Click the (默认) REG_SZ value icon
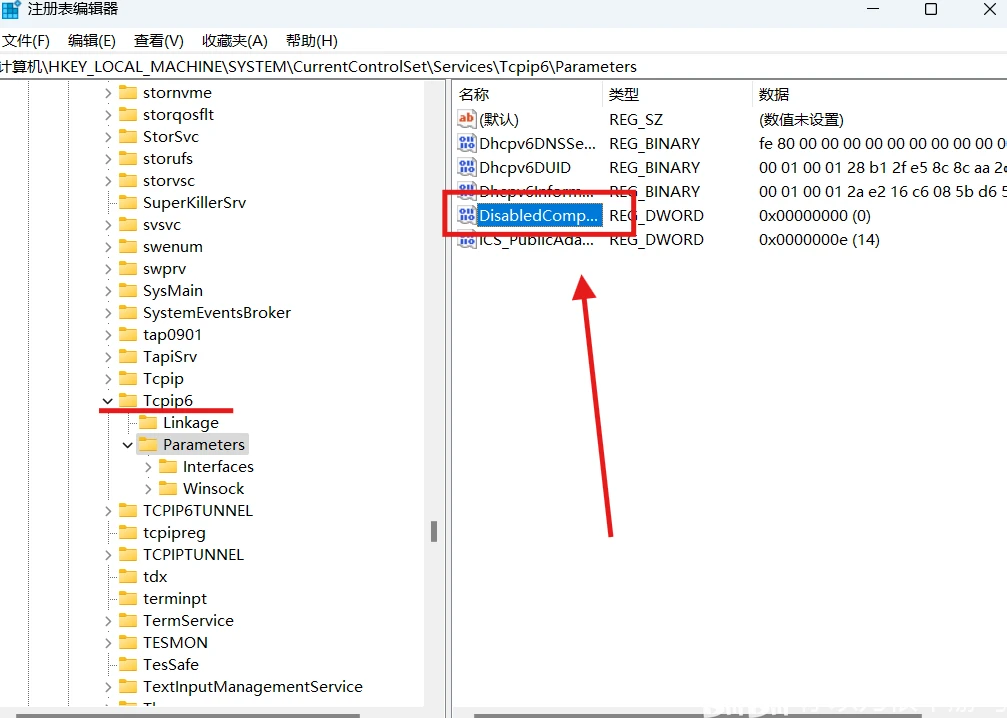The width and height of the screenshot is (1007, 718). (466, 119)
